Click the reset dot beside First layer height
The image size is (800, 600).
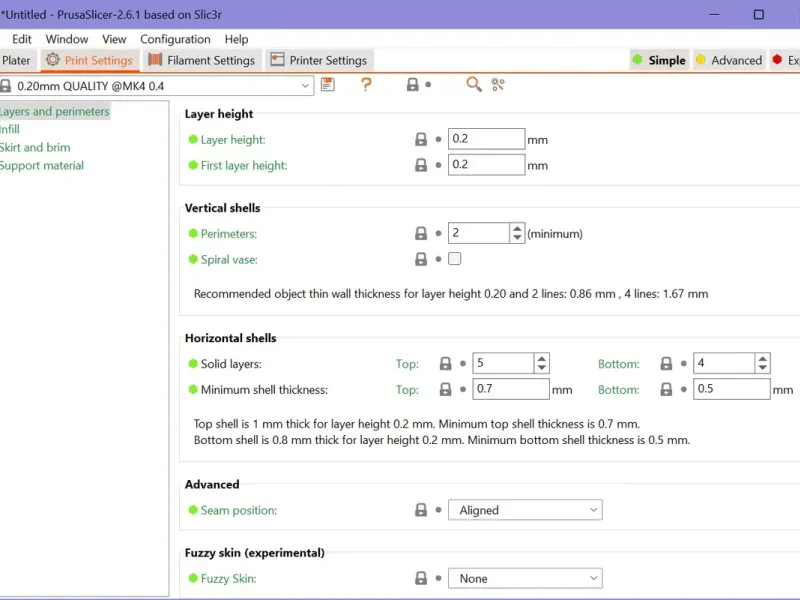pyautogui.click(x=438, y=165)
